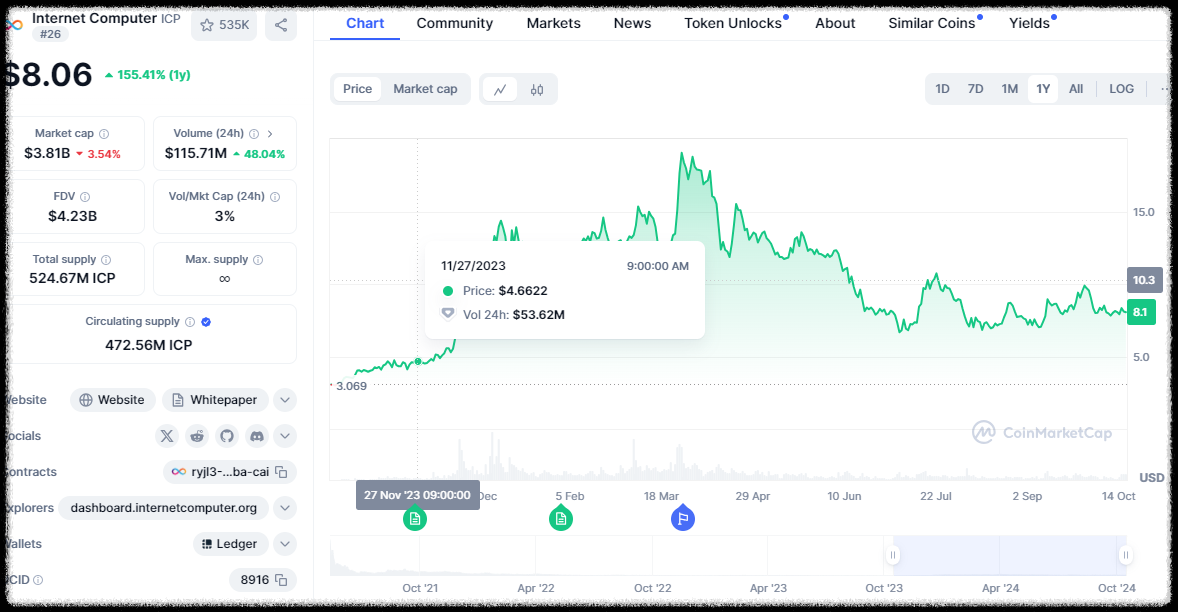
Task: Open Volume (24h) details arrow
Action: coord(270,134)
